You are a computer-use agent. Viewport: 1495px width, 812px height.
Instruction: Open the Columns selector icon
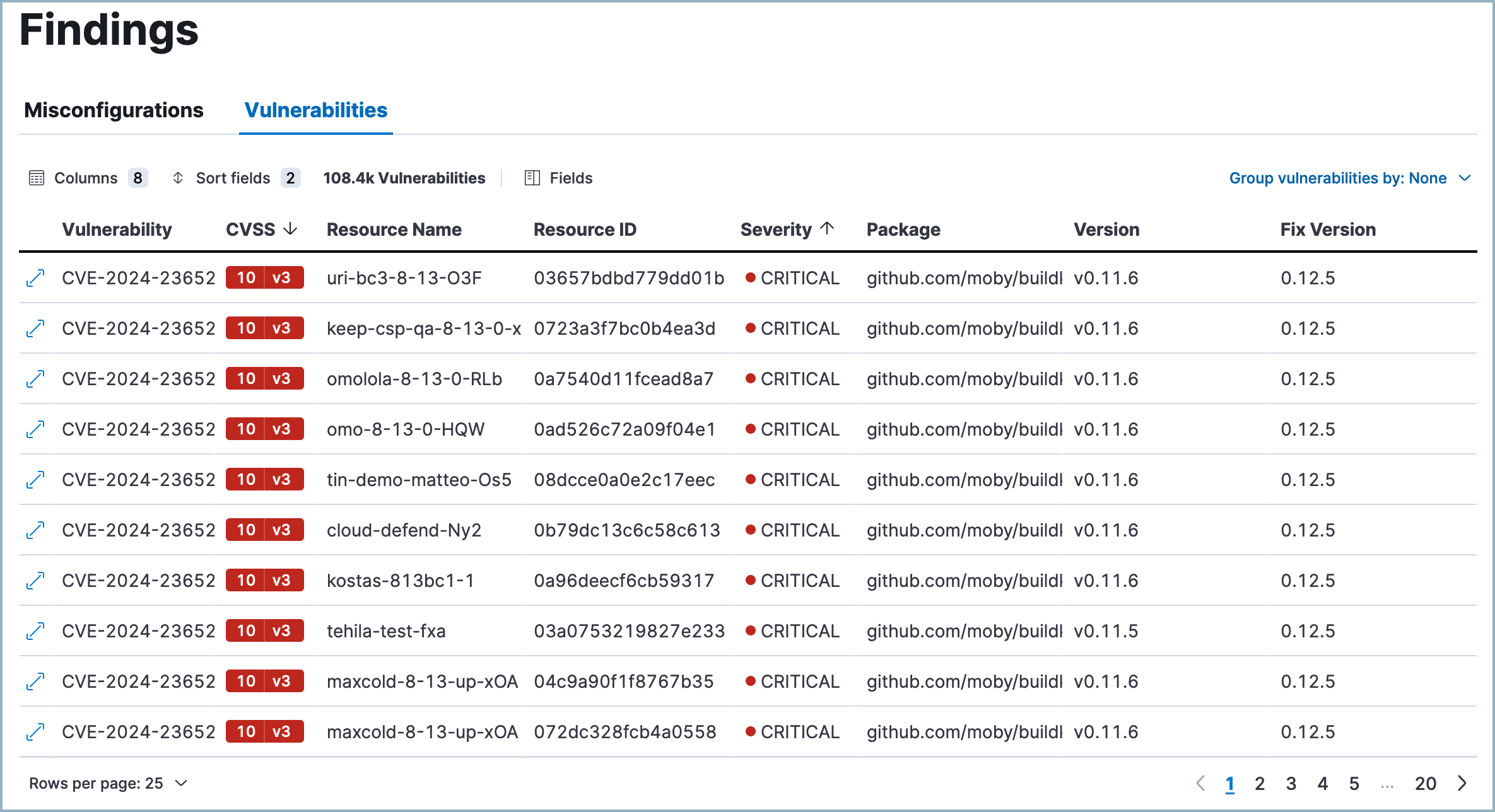point(36,178)
